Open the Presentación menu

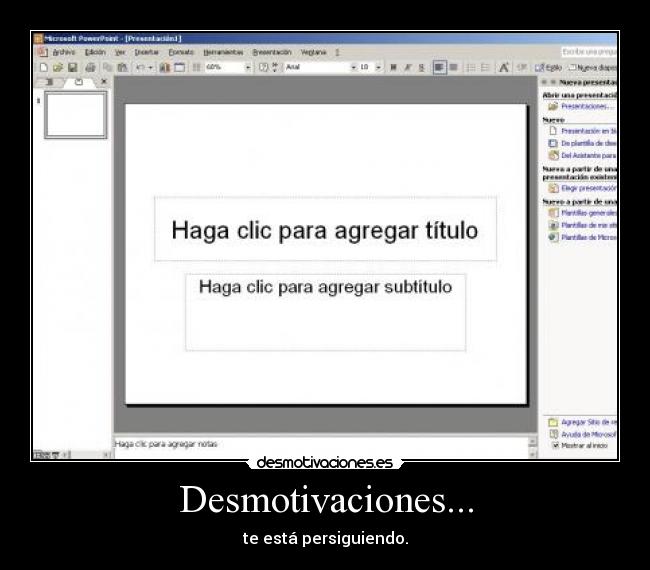[x=272, y=52]
